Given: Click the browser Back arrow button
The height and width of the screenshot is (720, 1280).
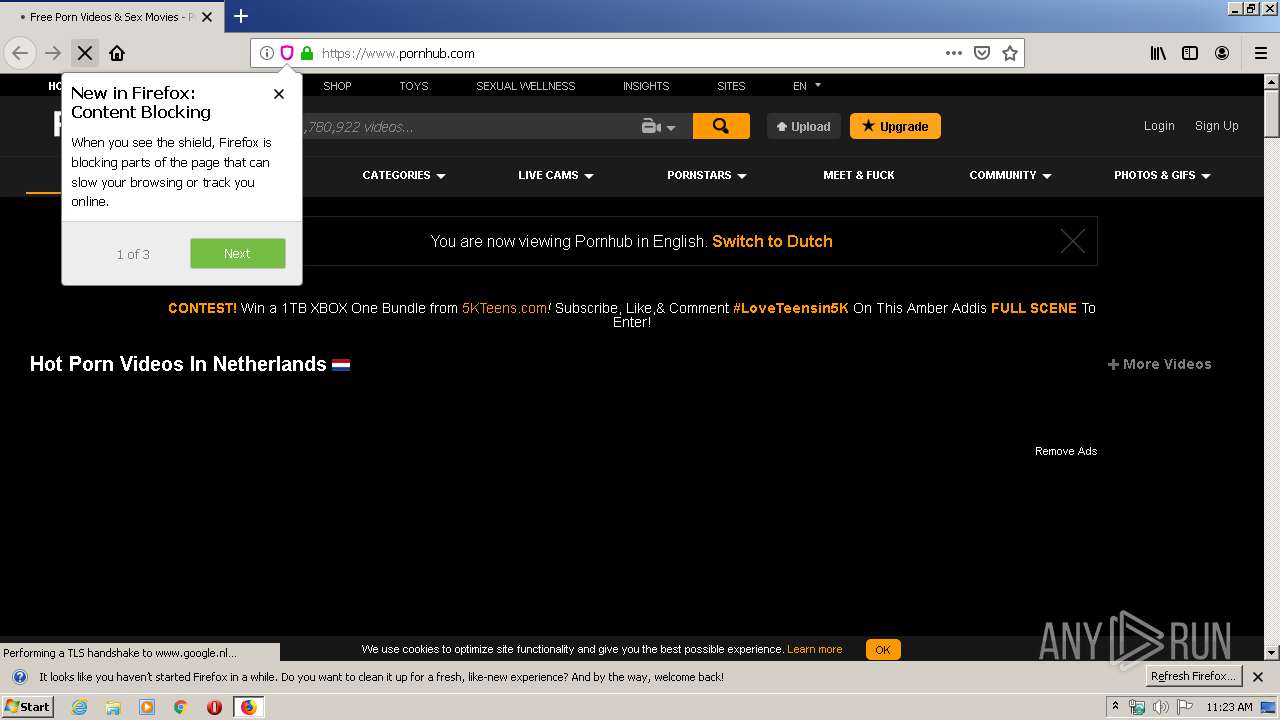Looking at the screenshot, I should (x=20, y=53).
